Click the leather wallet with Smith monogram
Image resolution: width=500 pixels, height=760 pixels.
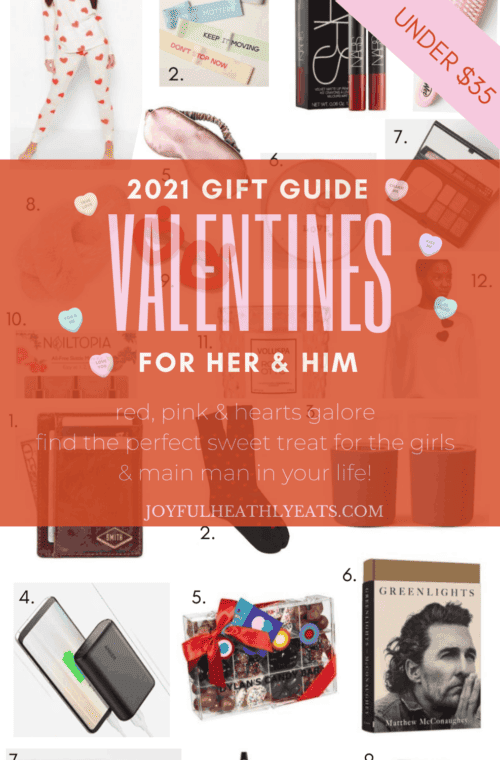point(90,485)
